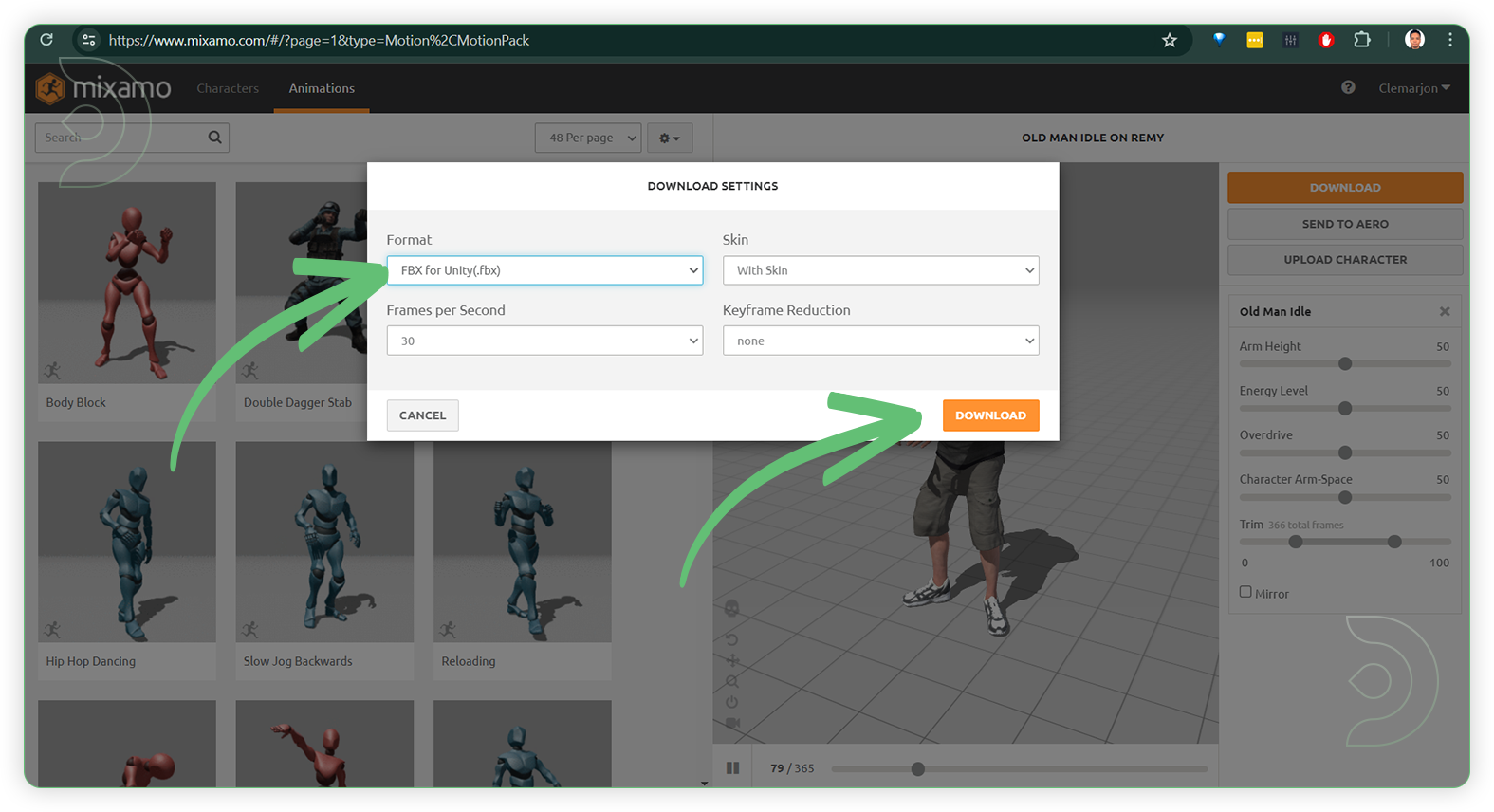
Task: Click the animation search field
Action: click(x=132, y=138)
